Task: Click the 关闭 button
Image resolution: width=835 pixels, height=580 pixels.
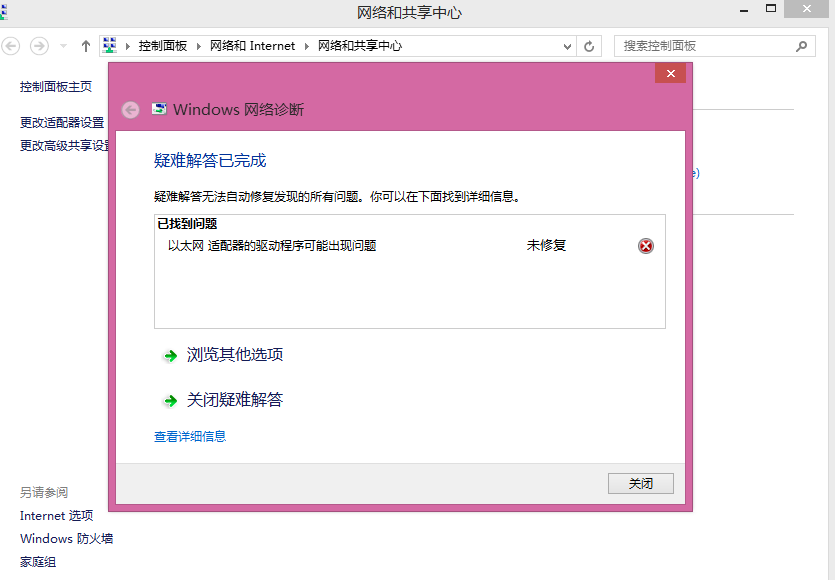Action: pos(641,484)
